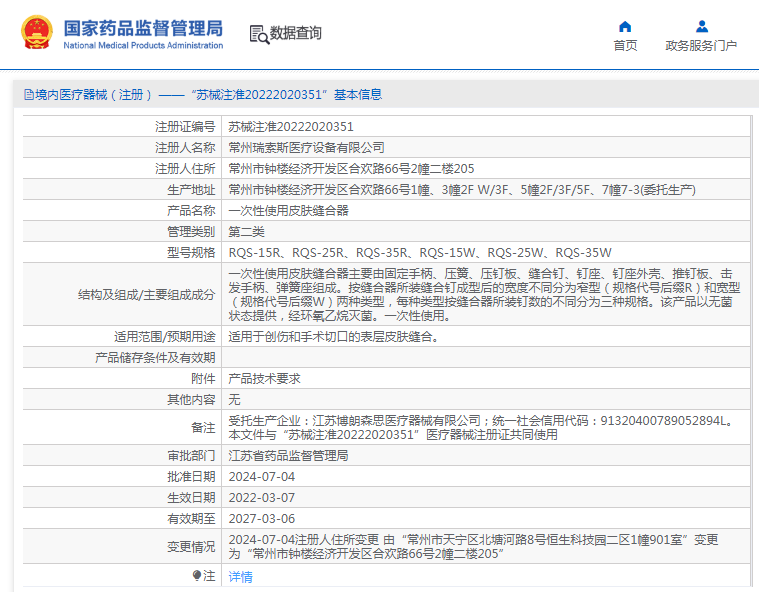Select address 合欢路66号2幢二楼205 in 注册人住所 row
759x592 pixels.
(351, 168)
